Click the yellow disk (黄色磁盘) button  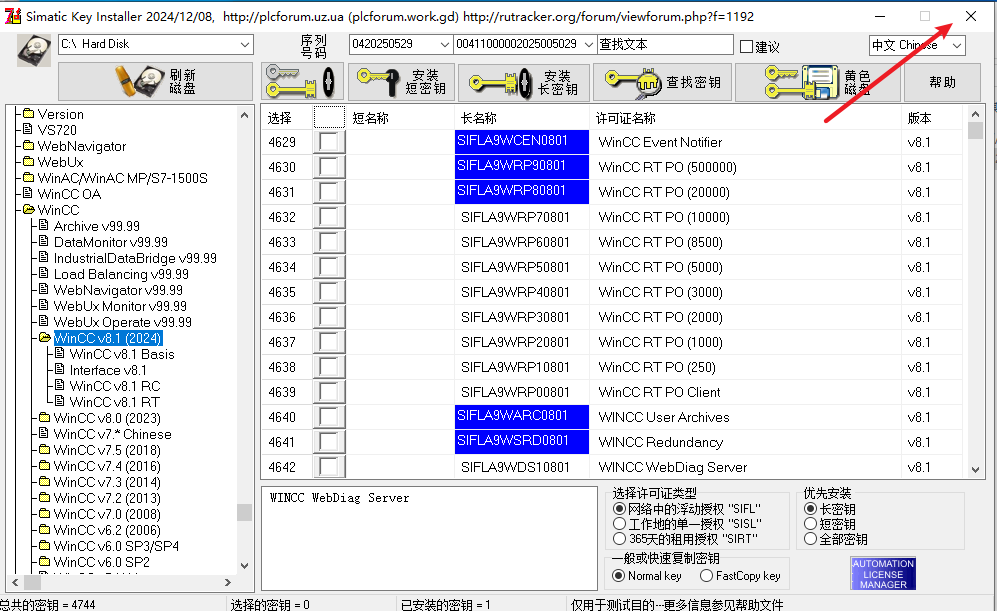(816, 82)
